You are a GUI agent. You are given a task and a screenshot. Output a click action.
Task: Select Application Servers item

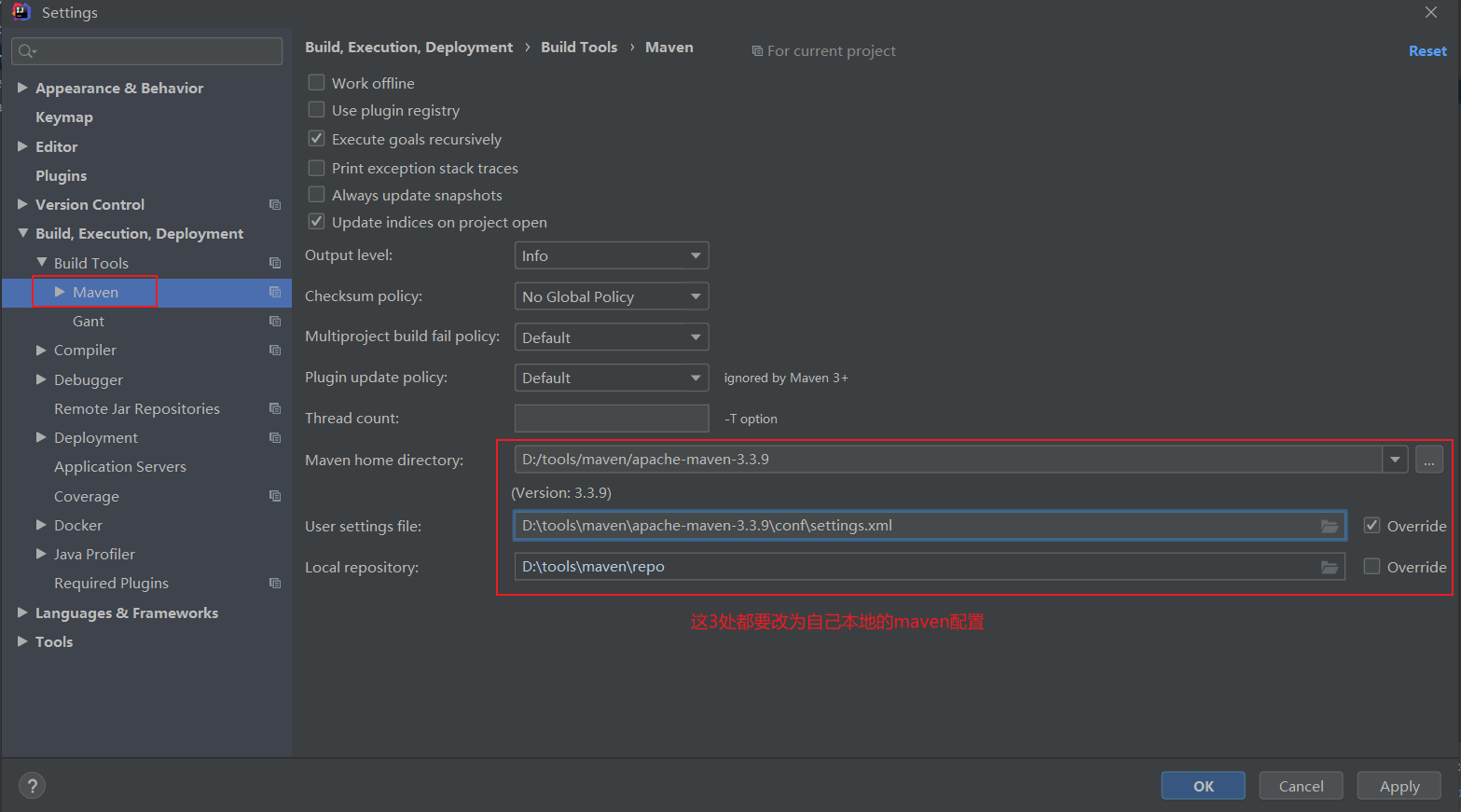[x=120, y=466]
